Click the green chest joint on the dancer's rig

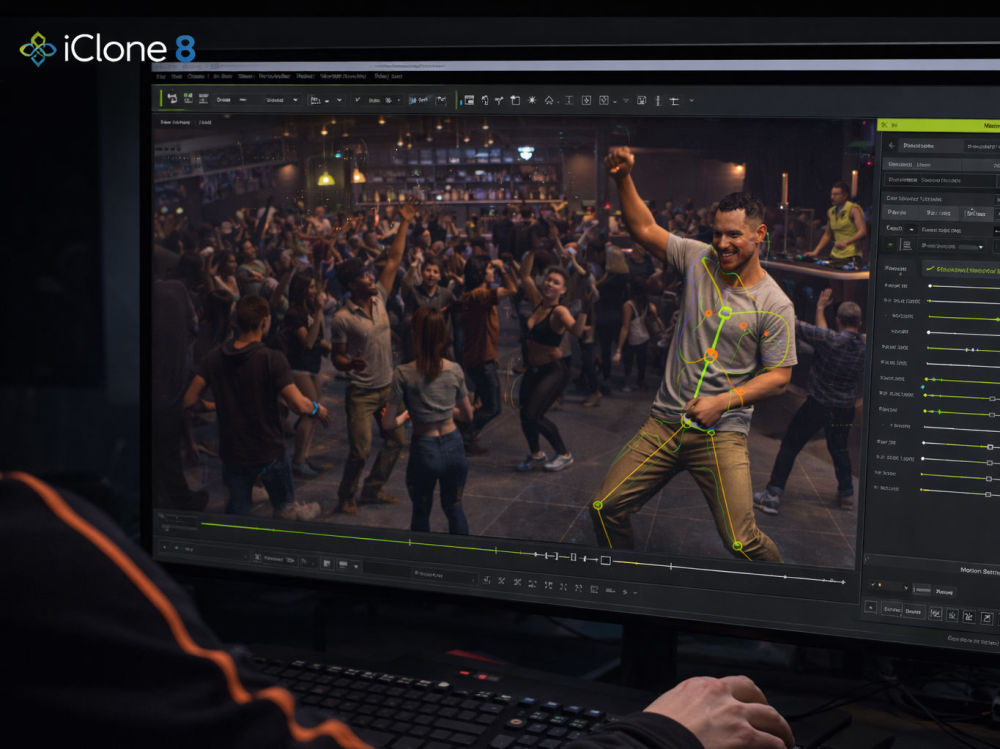(725, 313)
